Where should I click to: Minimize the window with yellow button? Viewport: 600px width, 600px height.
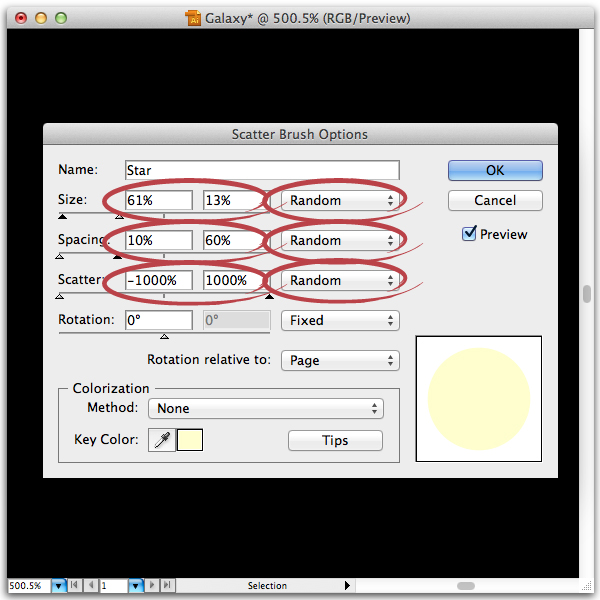click(x=41, y=18)
